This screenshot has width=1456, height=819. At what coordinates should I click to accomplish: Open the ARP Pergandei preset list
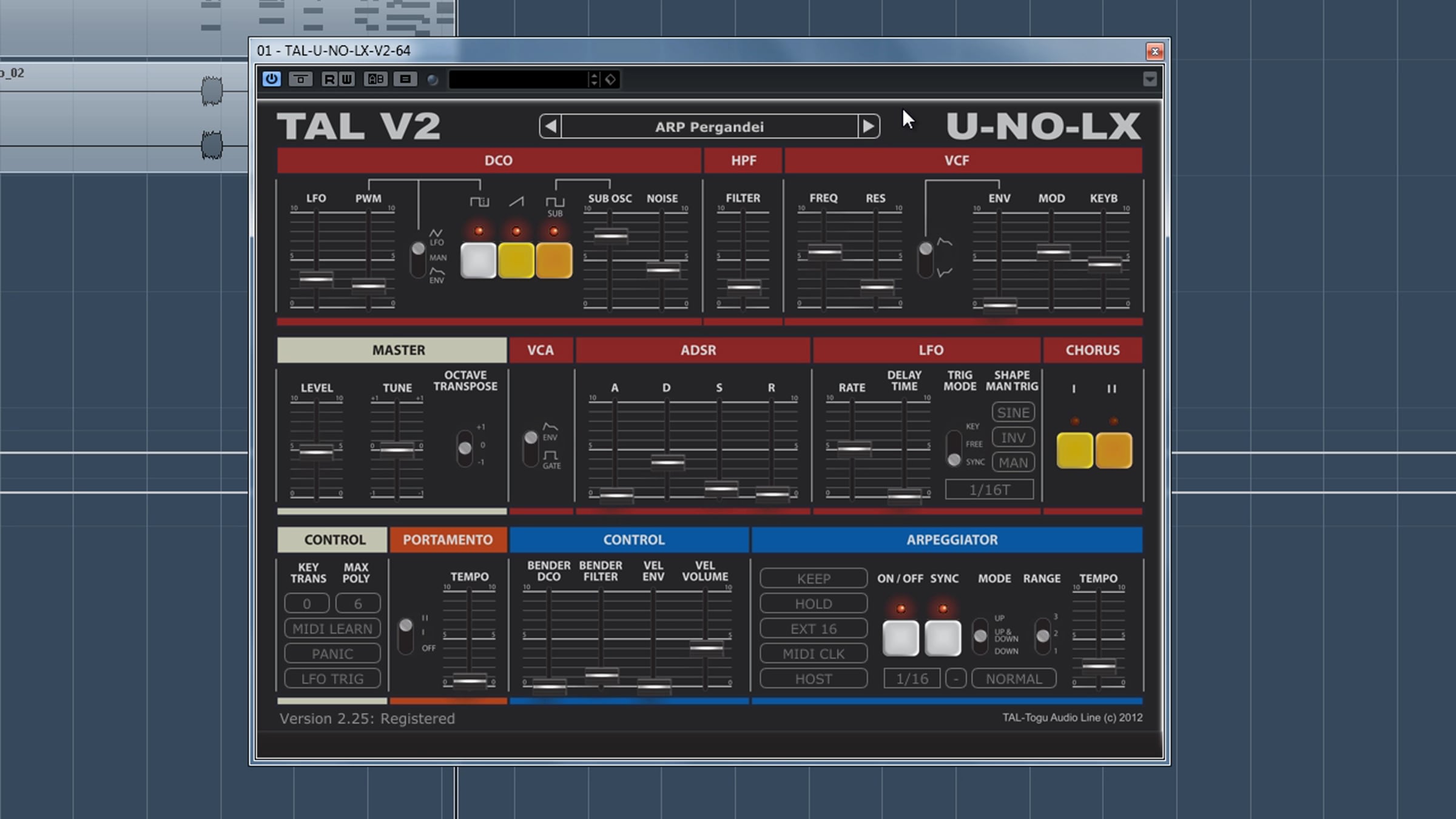tap(709, 126)
